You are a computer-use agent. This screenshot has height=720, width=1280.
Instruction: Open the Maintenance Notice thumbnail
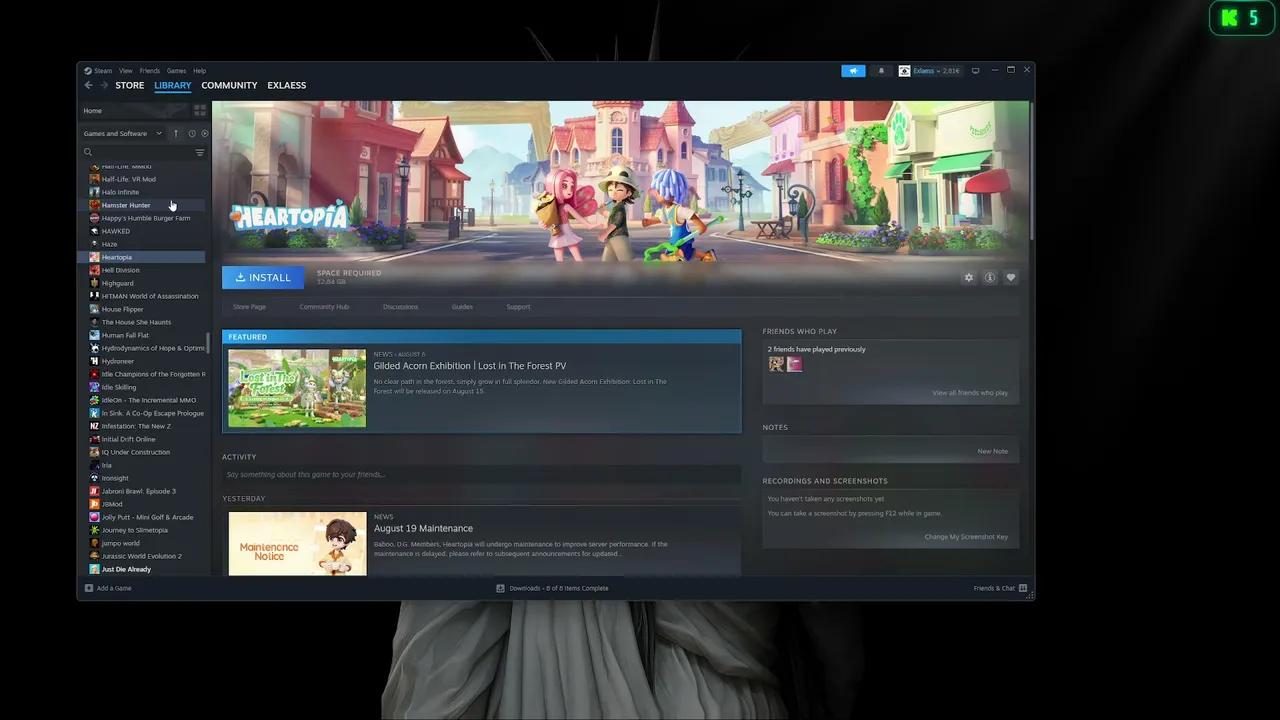[x=297, y=544]
